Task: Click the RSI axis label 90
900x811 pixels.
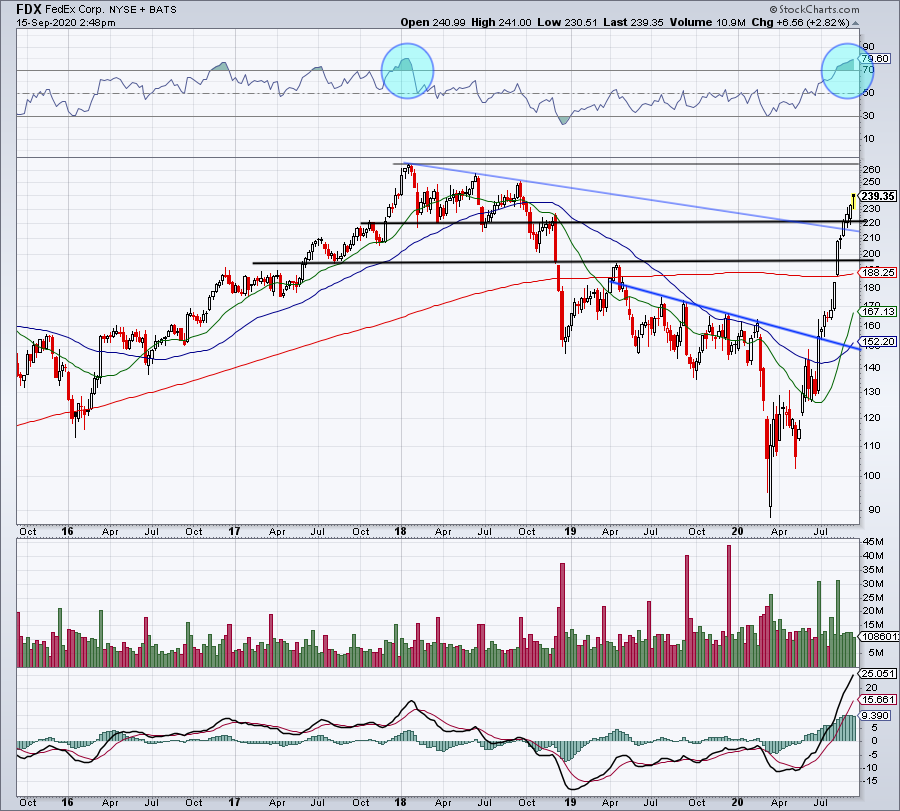Action: 868,46
